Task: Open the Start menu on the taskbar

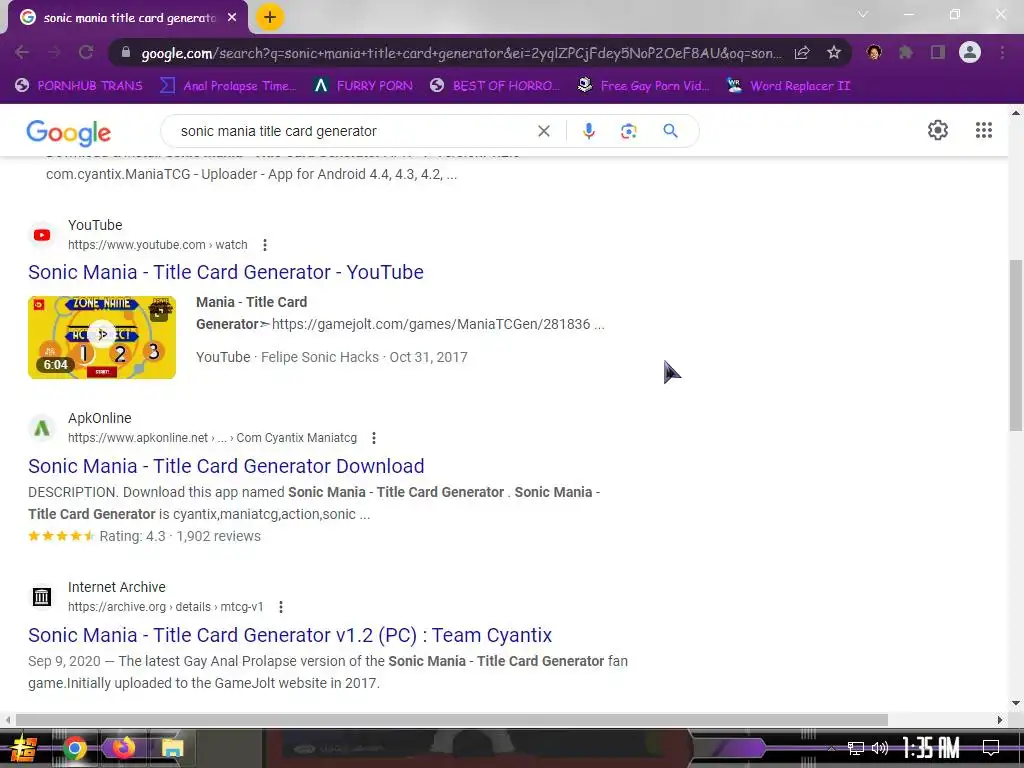Action: tap(22, 749)
